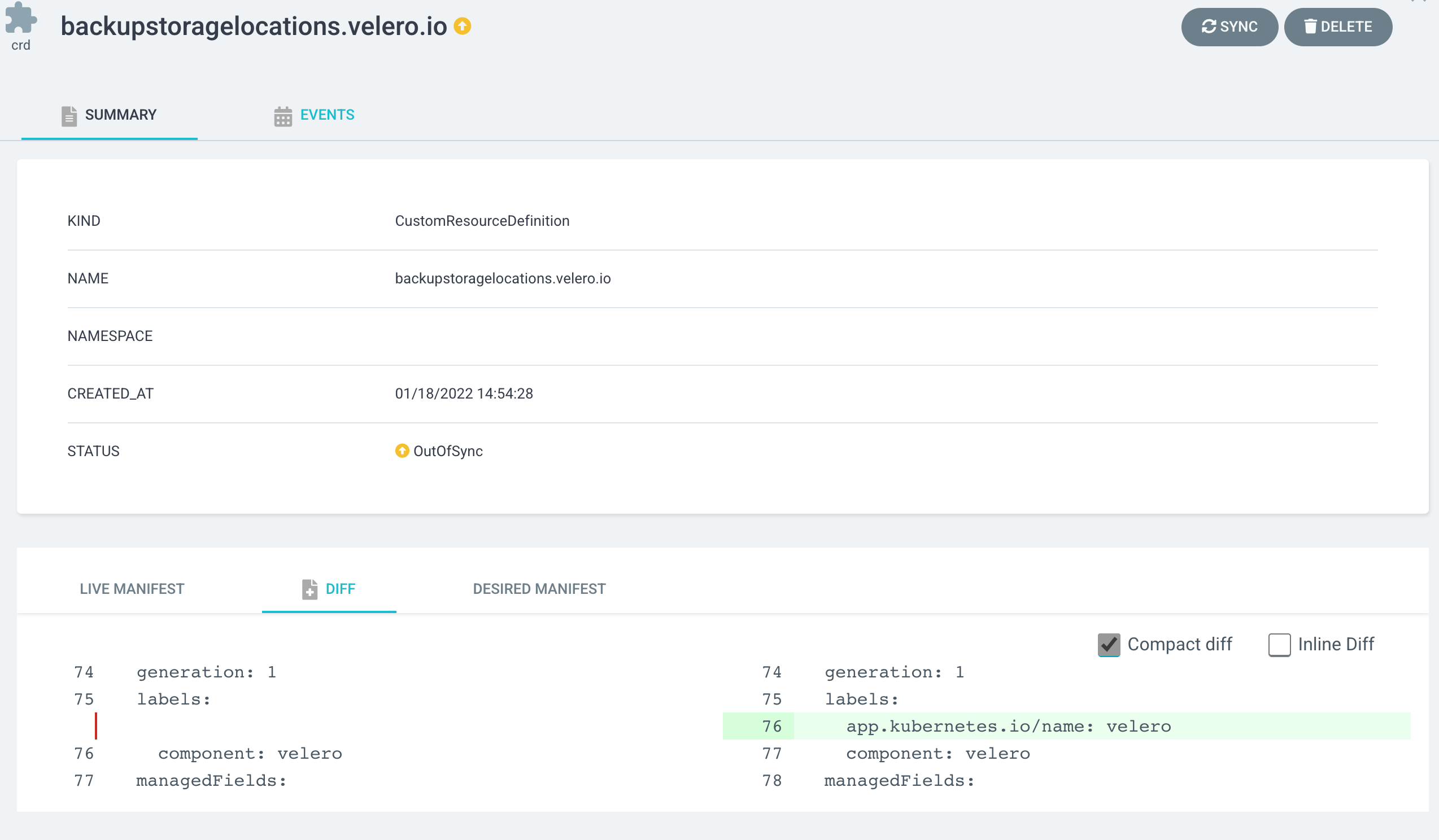Click the crd puzzle piece icon
Image resolution: width=1439 pixels, height=840 pixels.
click(21, 19)
